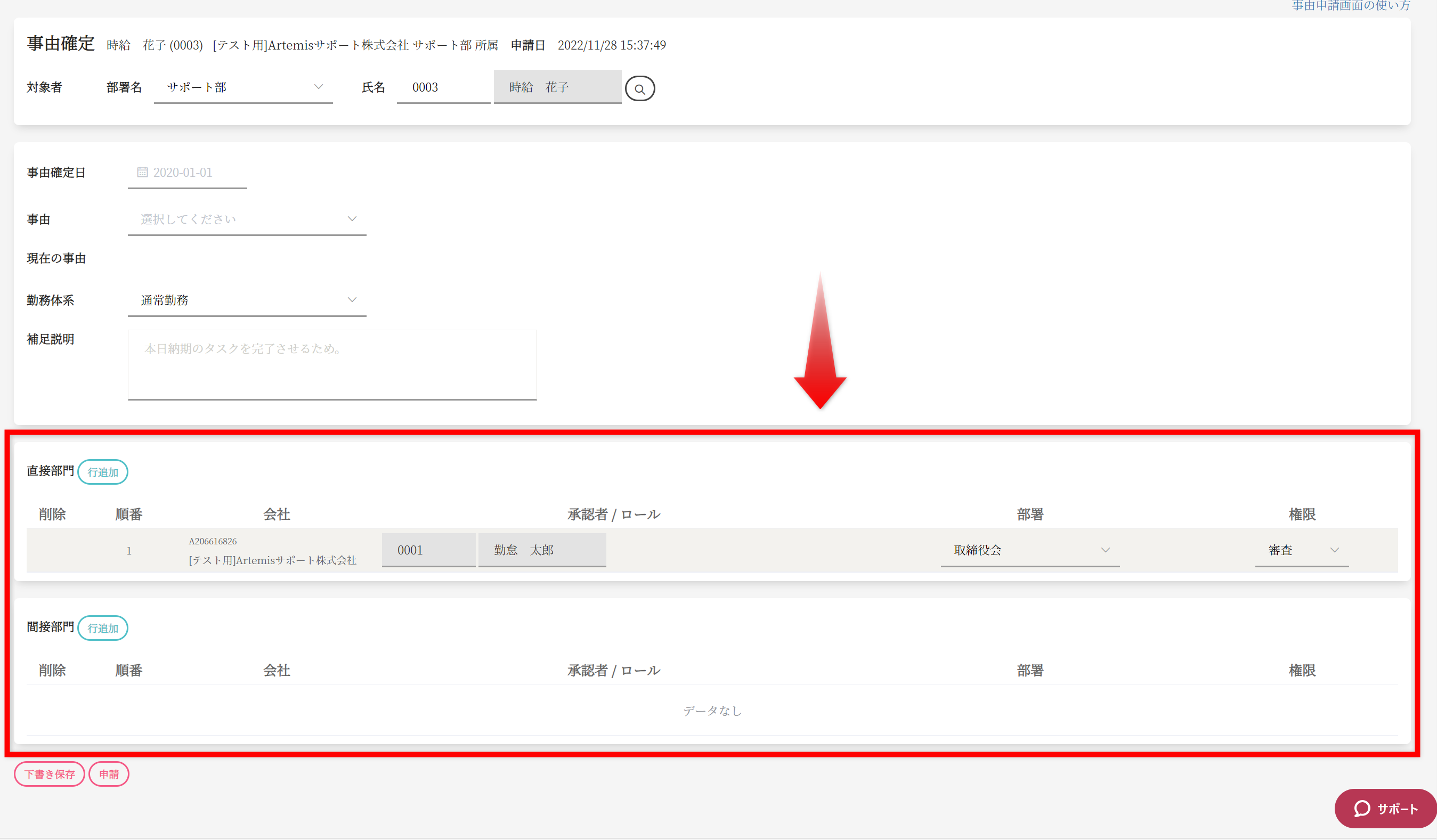Expand the 勤務体系 通常勤務 dropdown
Image resolution: width=1437 pixels, height=840 pixels.
(x=247, y=300)
